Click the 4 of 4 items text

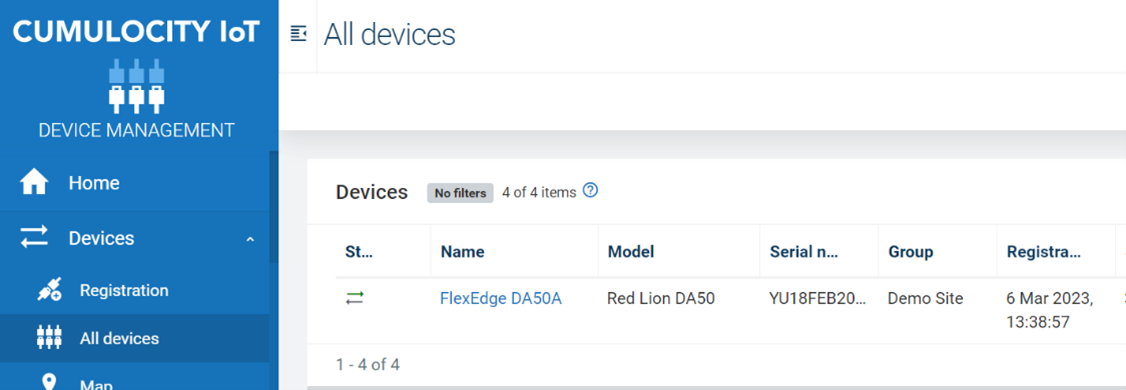(539, 192)
